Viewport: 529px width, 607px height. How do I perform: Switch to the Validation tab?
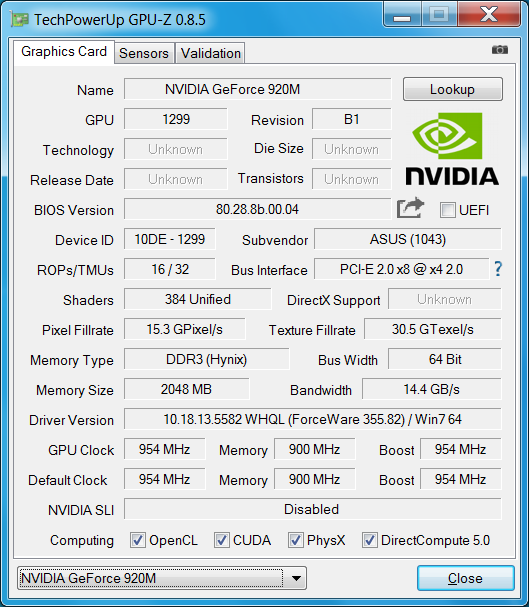coord(211,53)
